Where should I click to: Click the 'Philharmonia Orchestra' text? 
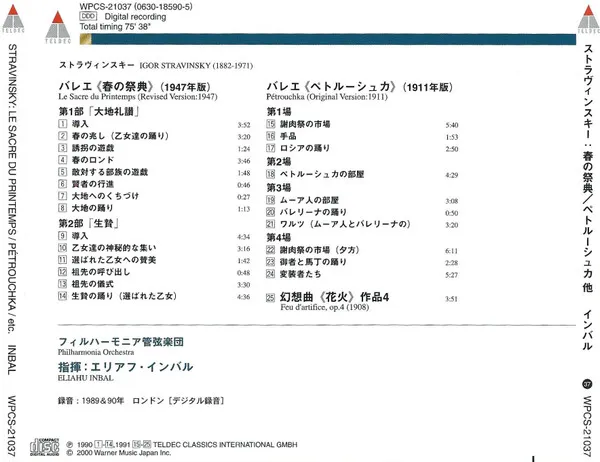96,352
